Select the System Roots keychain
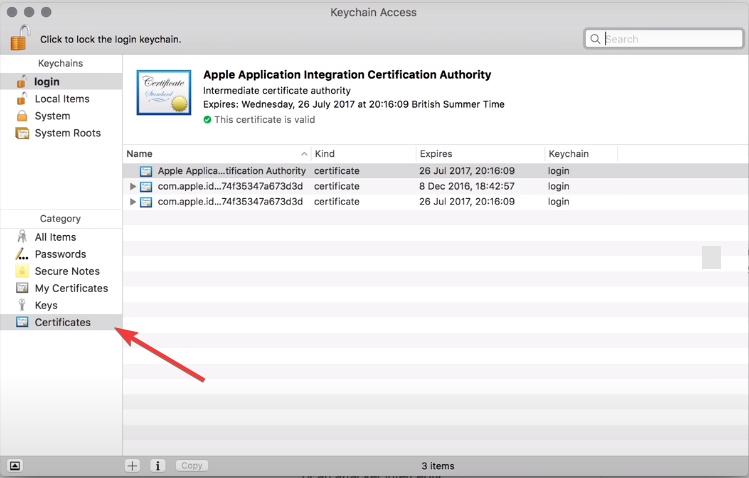Screen dimensions: 749x478 tap(61, 133)
